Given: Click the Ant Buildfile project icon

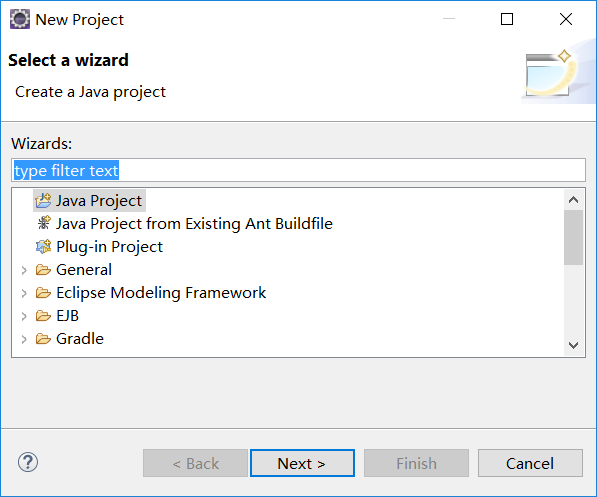Looking at the screenshot, I should [x=44, y=223].
